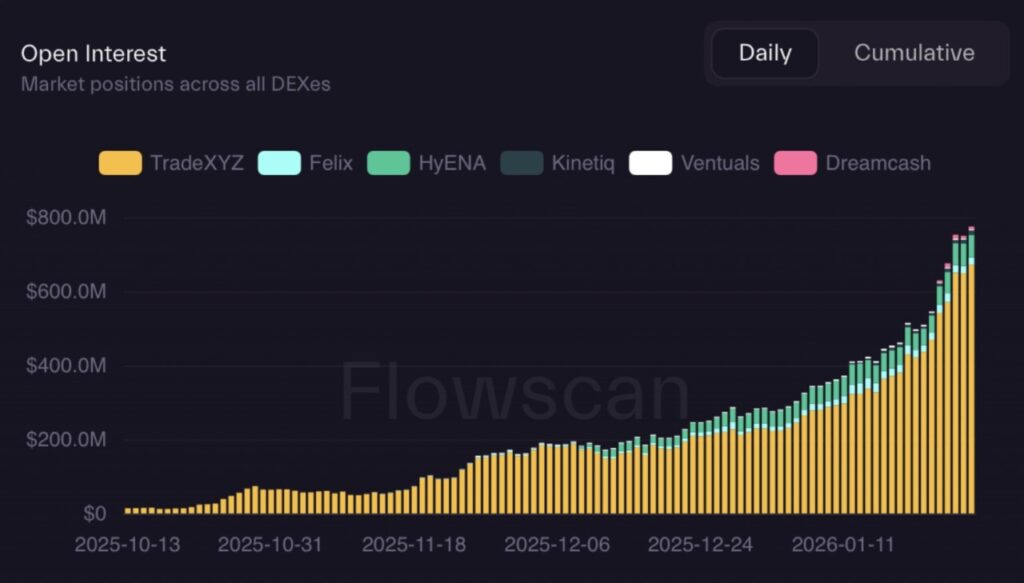Click the pink Dreamcash legend swatch
Viewport: 1024px width, 583px height.
(795, 163)
